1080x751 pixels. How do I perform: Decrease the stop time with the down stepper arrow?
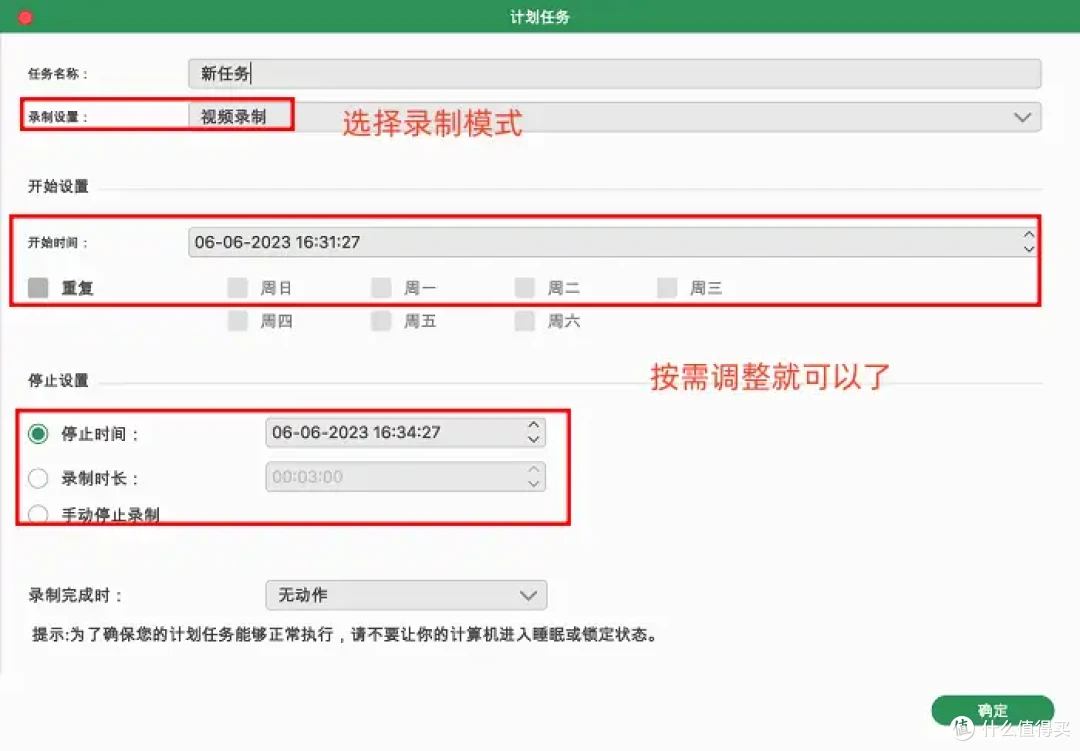click(x=534, y=439)
